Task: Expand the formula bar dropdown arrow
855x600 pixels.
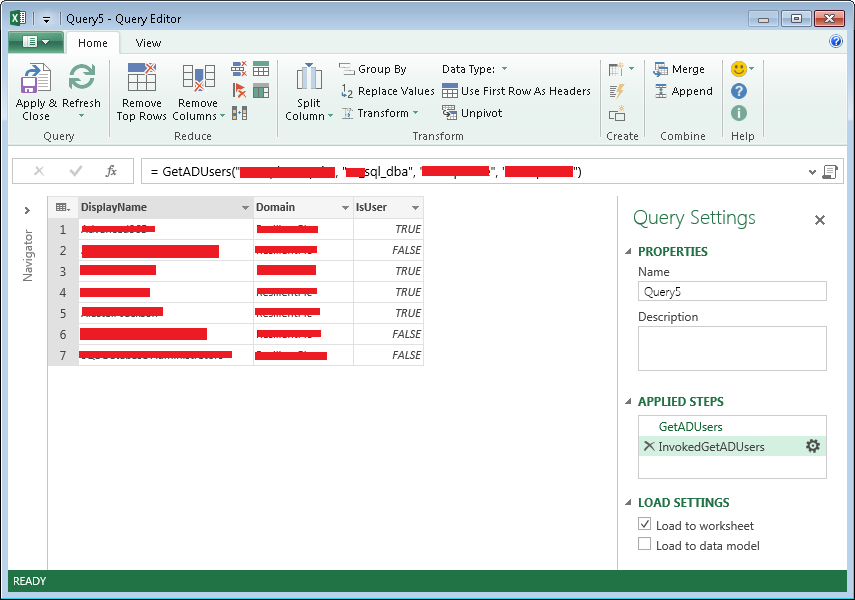Action: coord(811,172)
